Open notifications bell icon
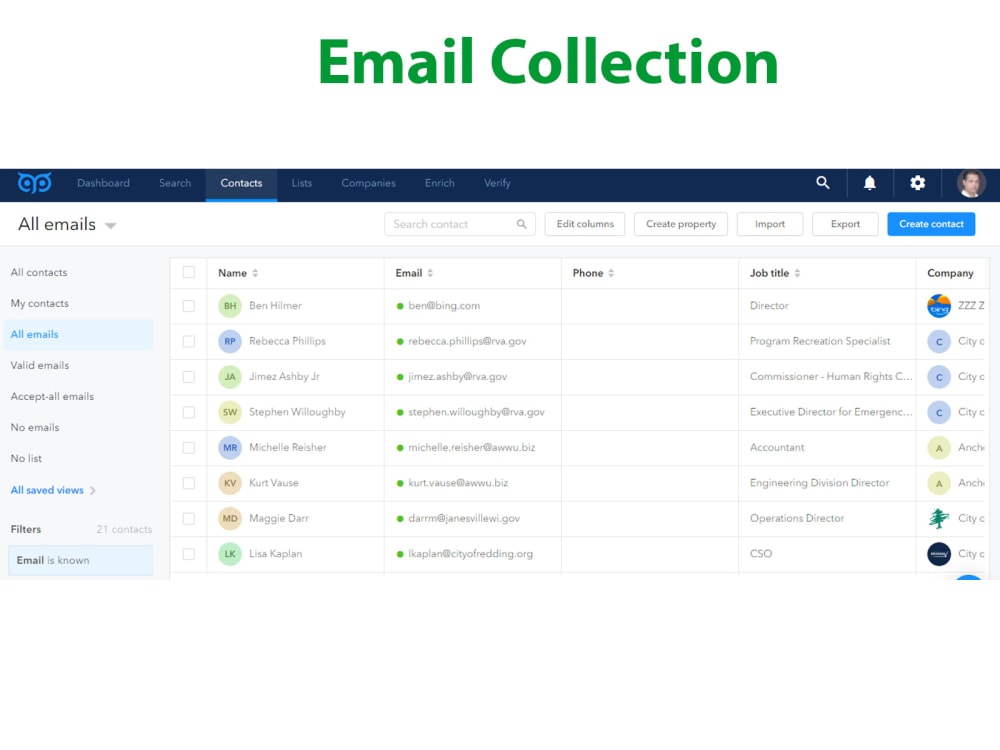The image size is (1000, 750). (869, 183)
